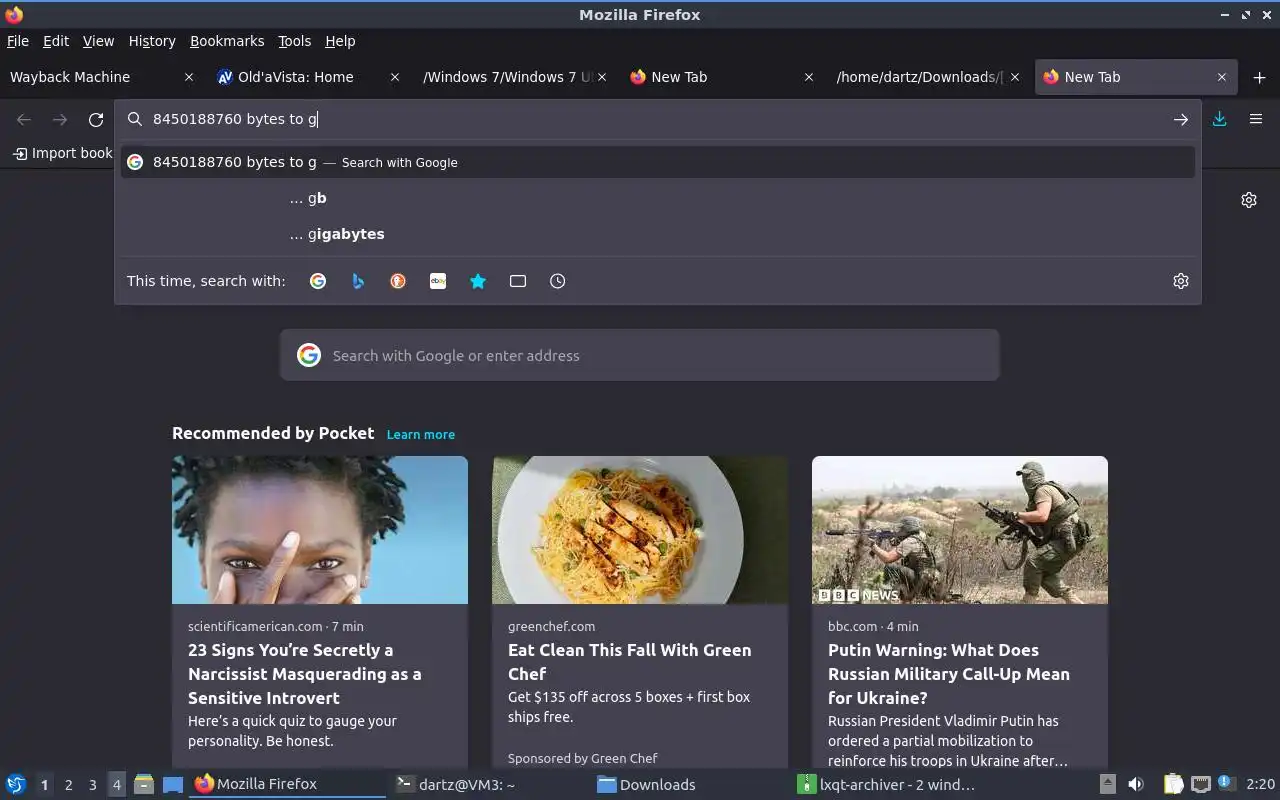Close the /home/dartz/Downloads/ tab

pyautogui.click(x=1015, y=77)
